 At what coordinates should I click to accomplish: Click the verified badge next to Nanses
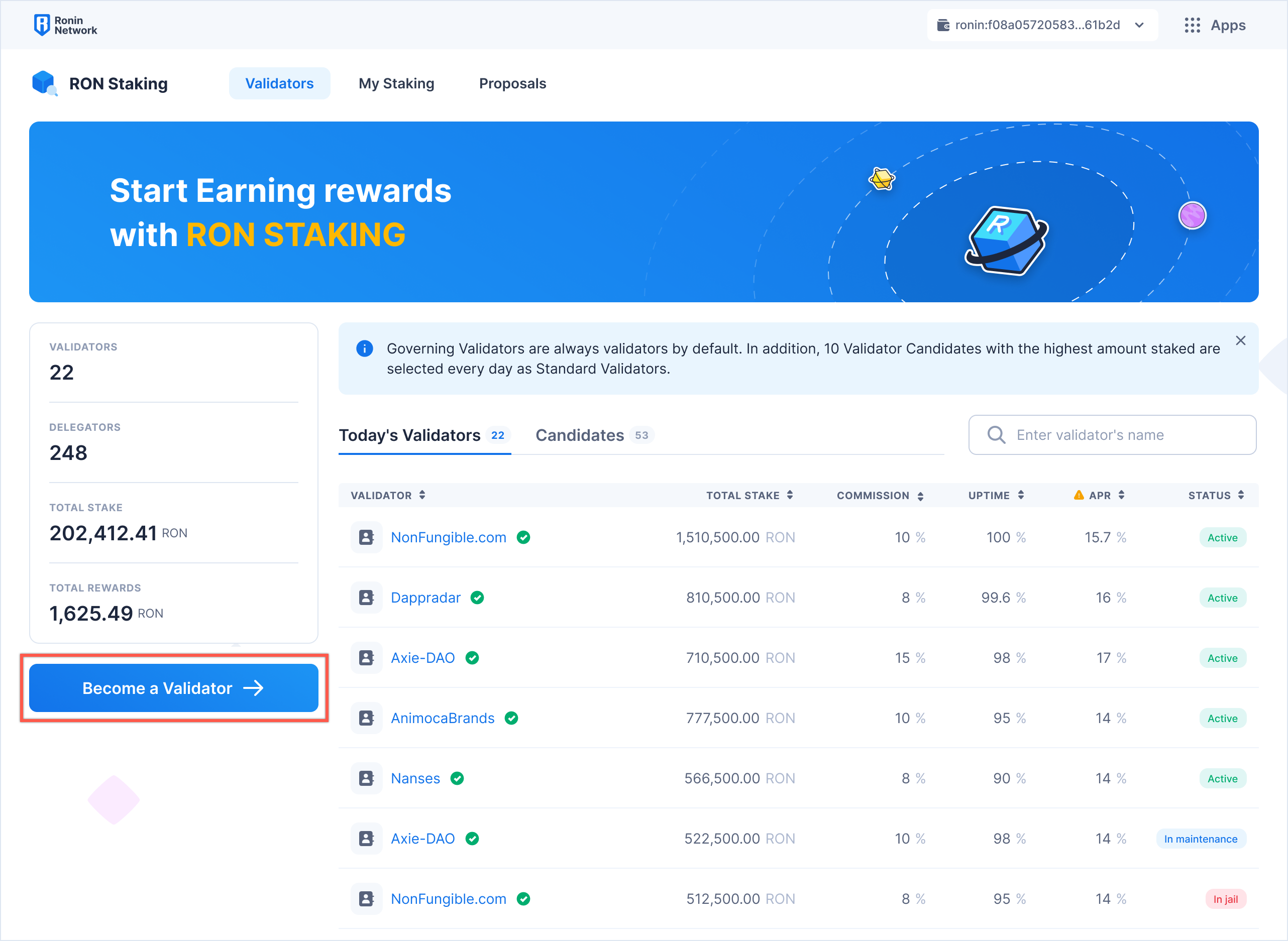pos(457,778)
